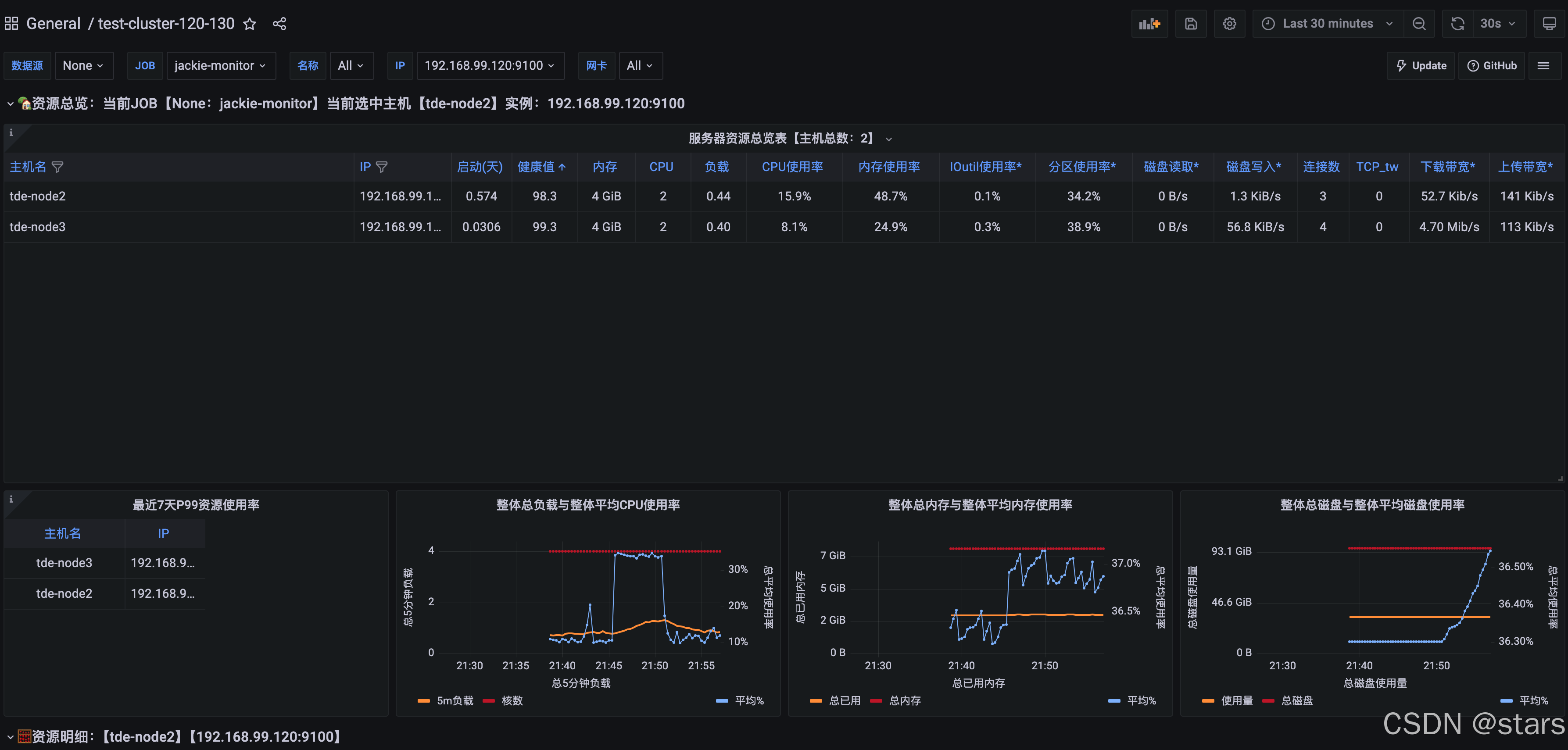The height and width of the screenshot is (750, 1568).
Task: Go to General folder breadcrumb
Action: click(53, 24)
